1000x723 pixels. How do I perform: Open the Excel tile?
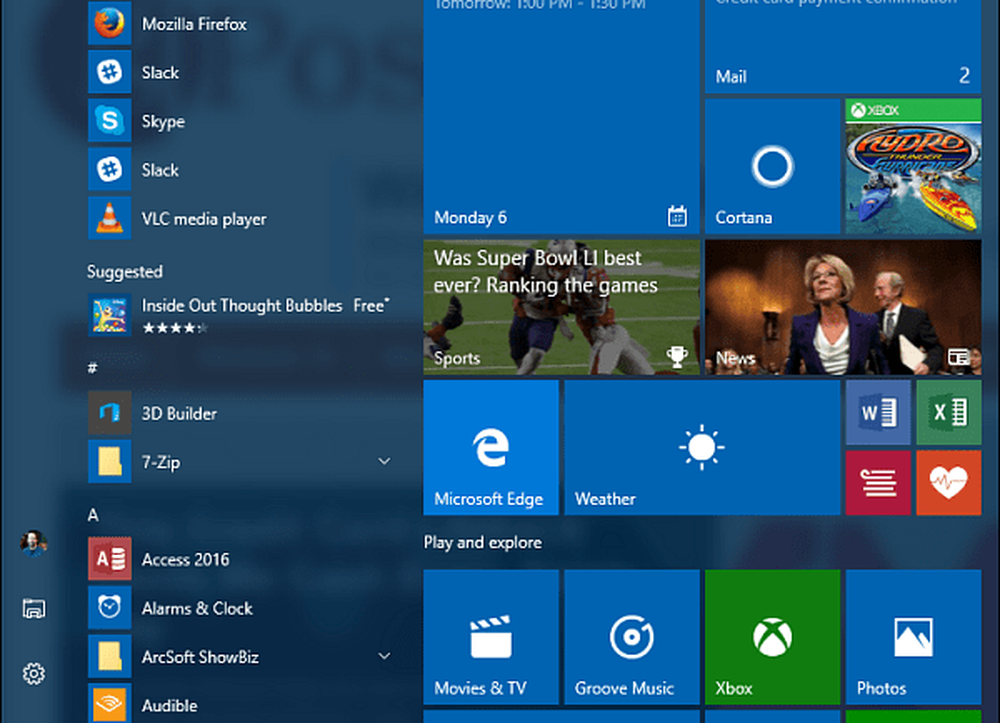[x=948, y=412]
